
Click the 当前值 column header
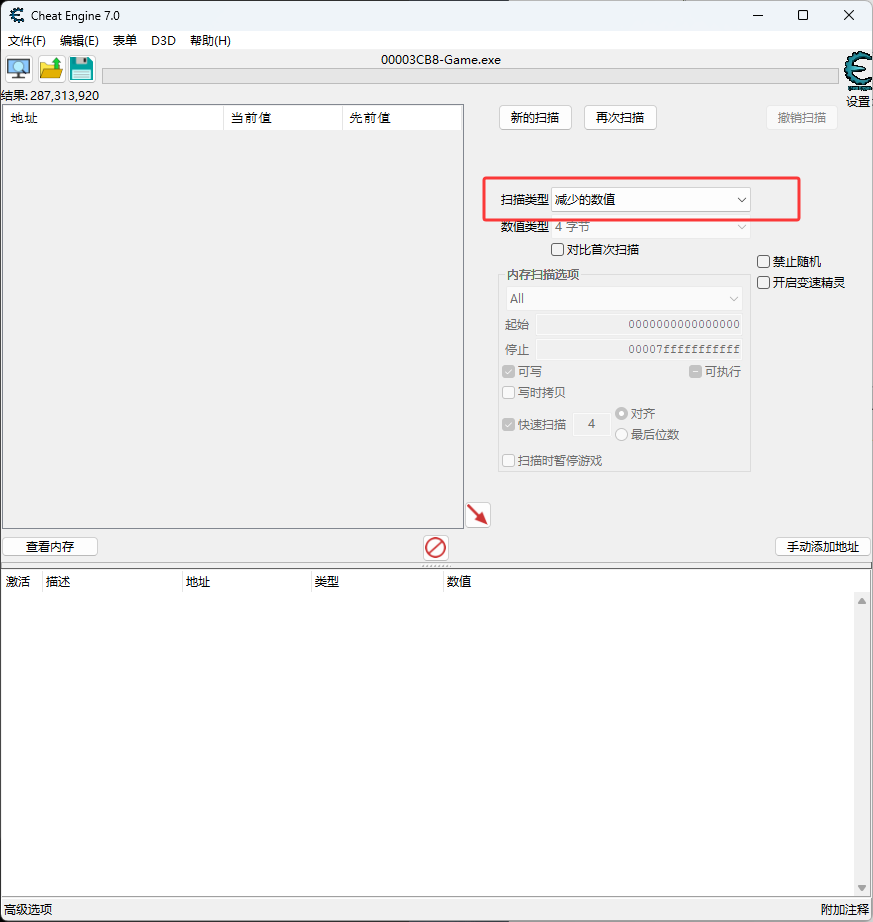pos(283,118)
